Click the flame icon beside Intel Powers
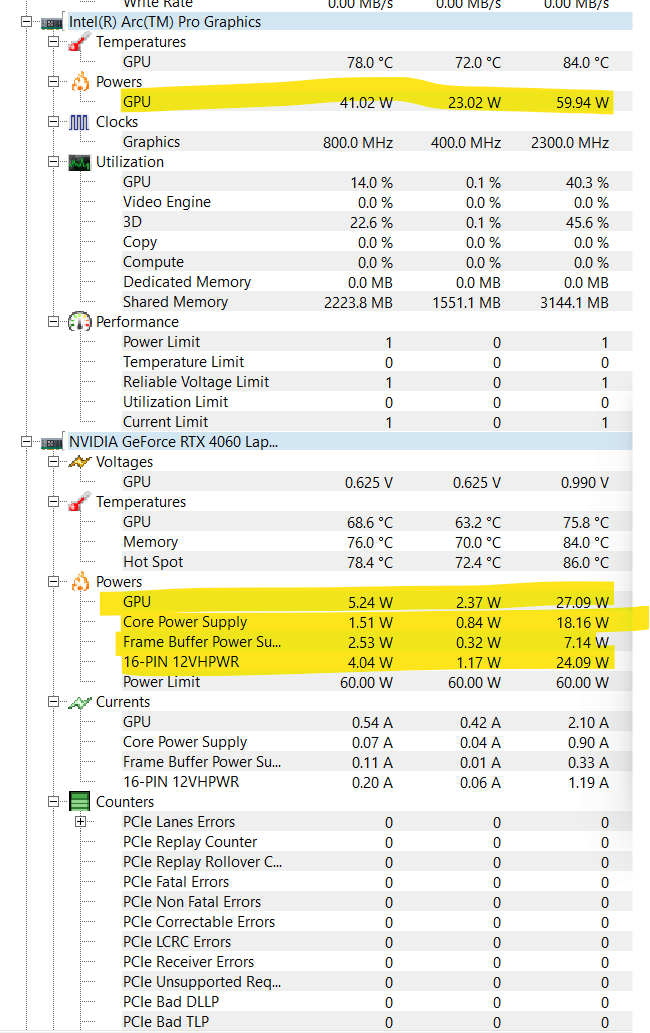Viewport: 650px width, 1033px height. click(79, 82)
